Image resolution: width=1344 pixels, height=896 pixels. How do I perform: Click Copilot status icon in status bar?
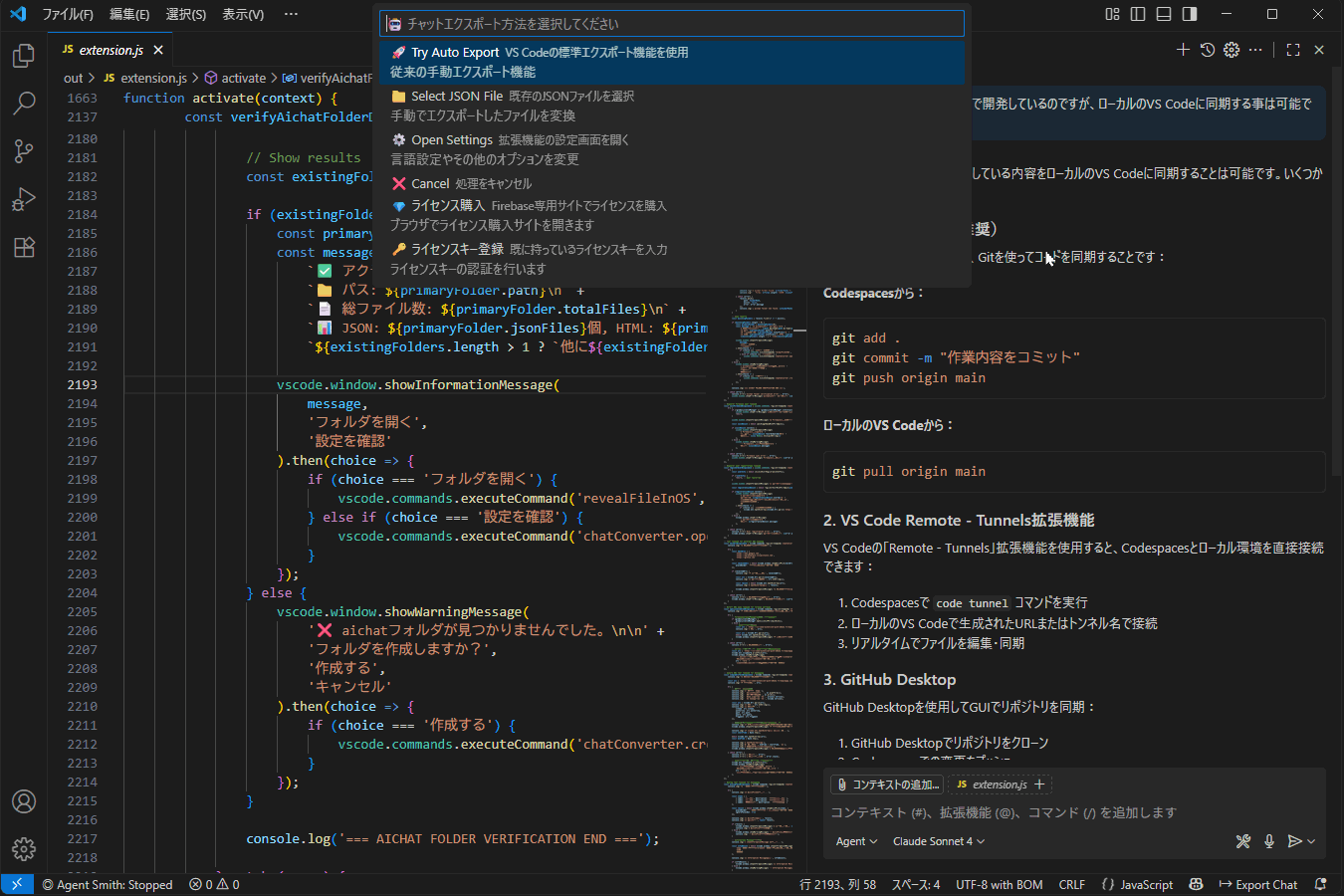(x=1196, y=884)
